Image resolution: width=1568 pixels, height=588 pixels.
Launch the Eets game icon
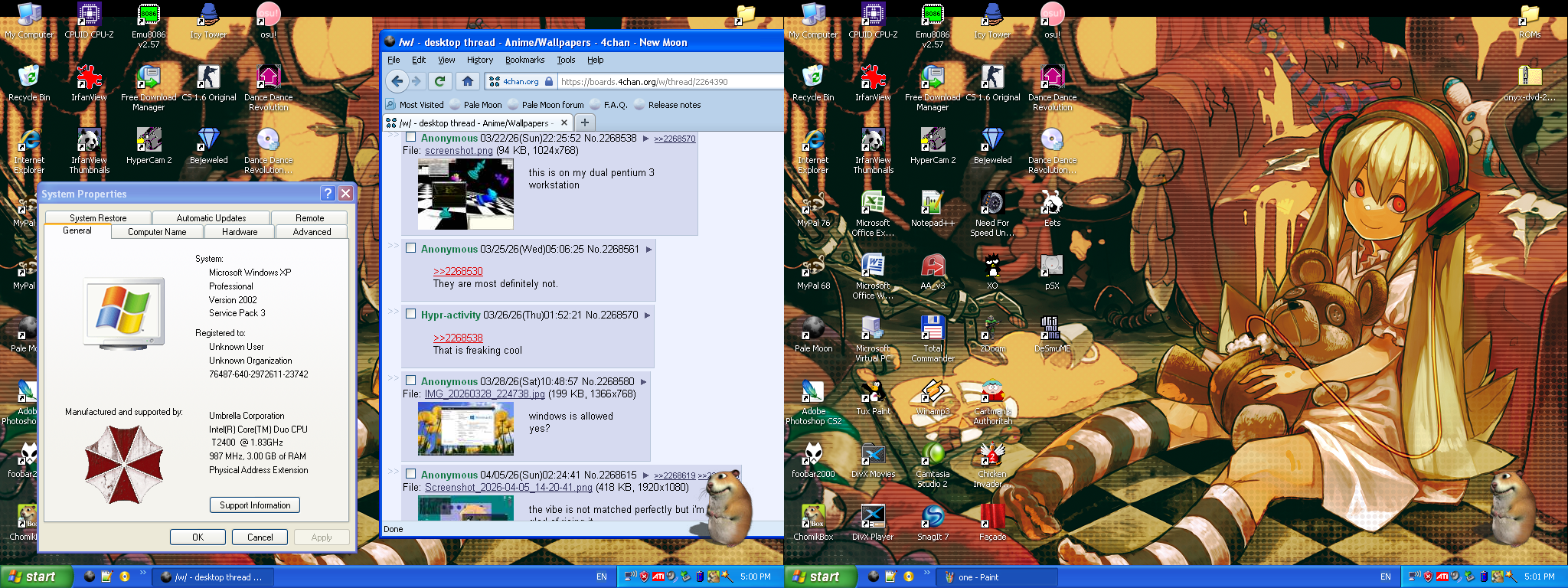point(1052,210)
